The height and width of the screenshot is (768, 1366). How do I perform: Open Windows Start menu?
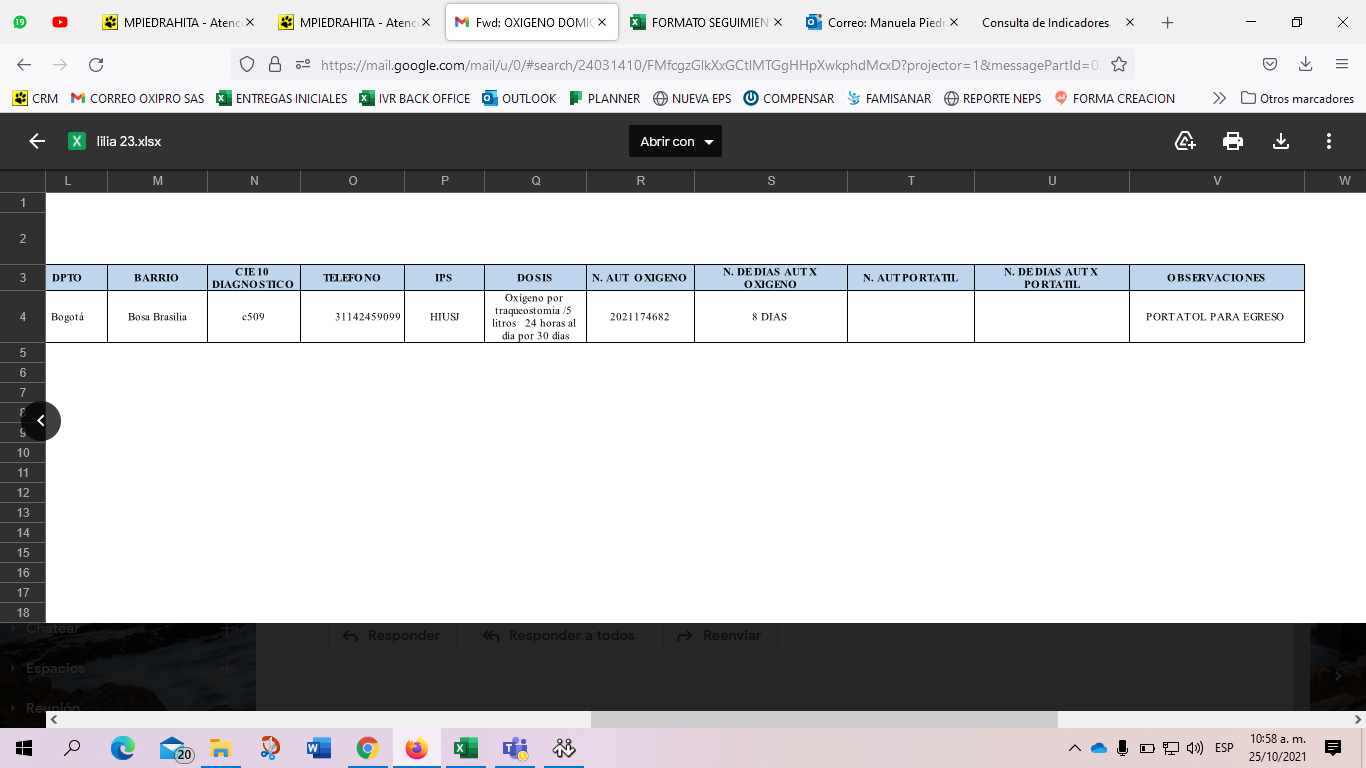tap(24, 747)
